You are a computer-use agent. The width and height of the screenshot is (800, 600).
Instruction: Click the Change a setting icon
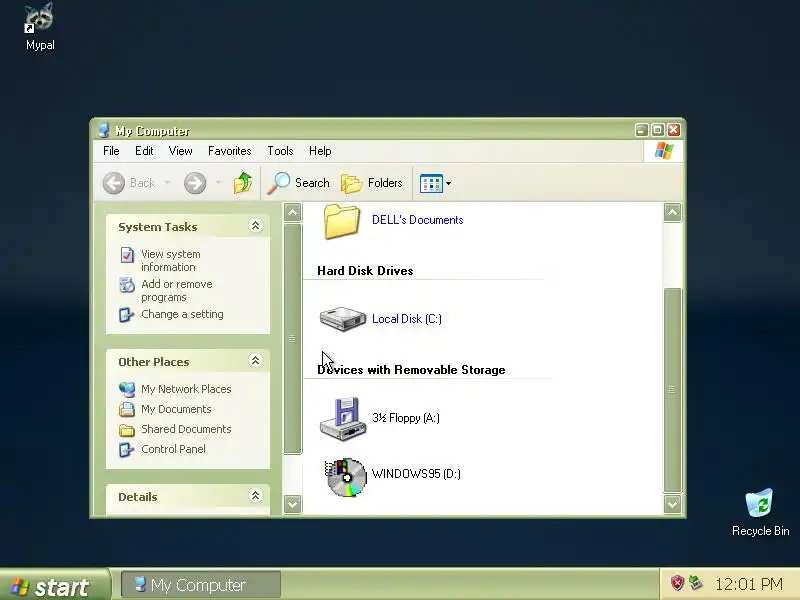click(126, 315)
